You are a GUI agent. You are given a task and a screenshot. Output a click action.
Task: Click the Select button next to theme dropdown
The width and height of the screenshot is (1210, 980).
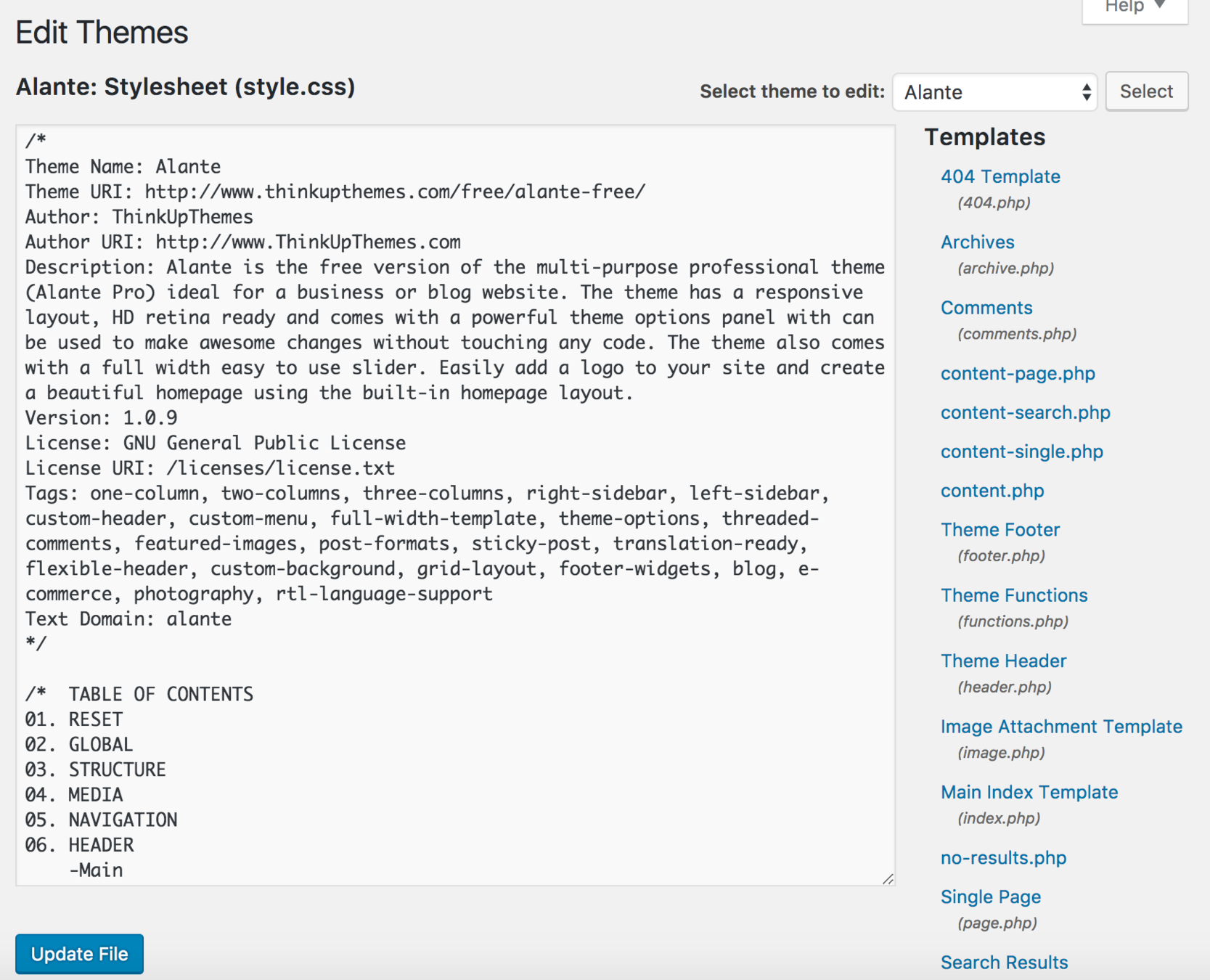(x=1146, y=91)
